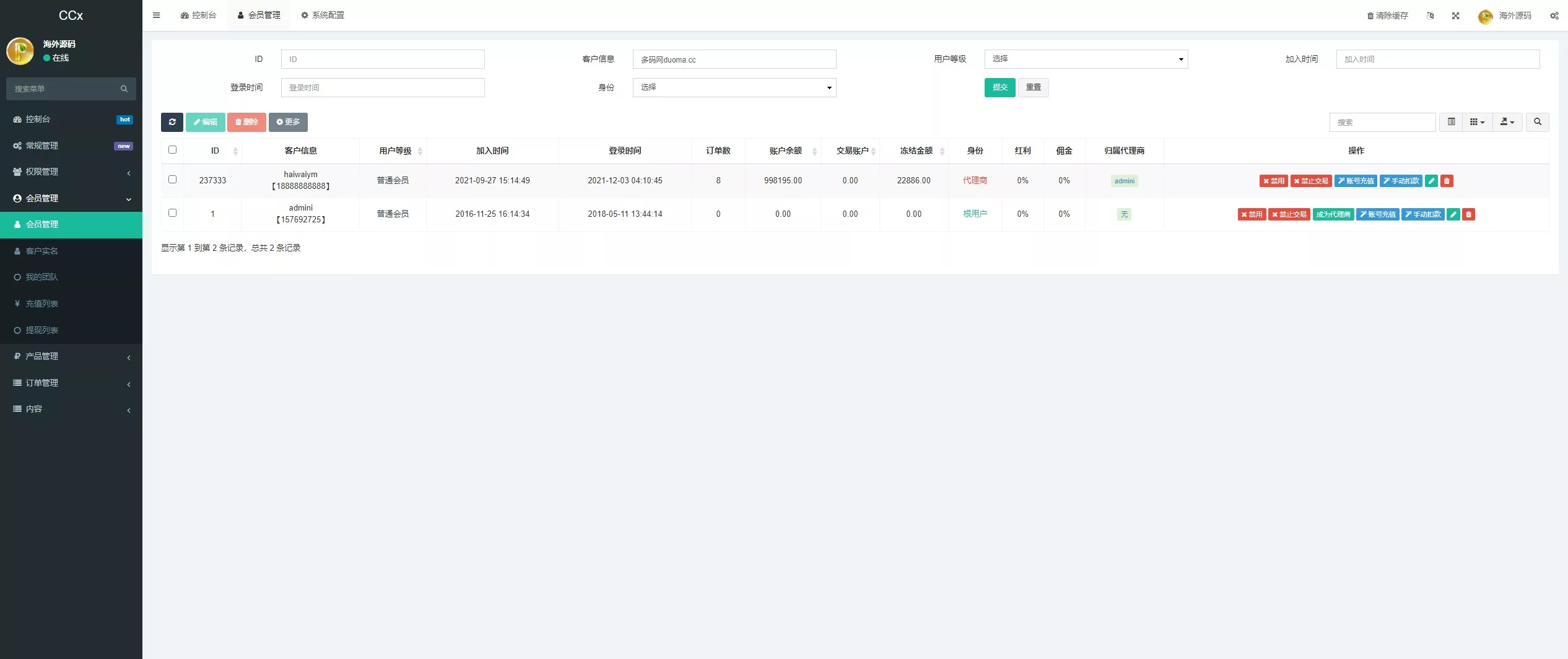Switch to the 系统配置 tab
Viewport: 1568px width, 659px height.
pyautogui.click(x=323, y=15)
